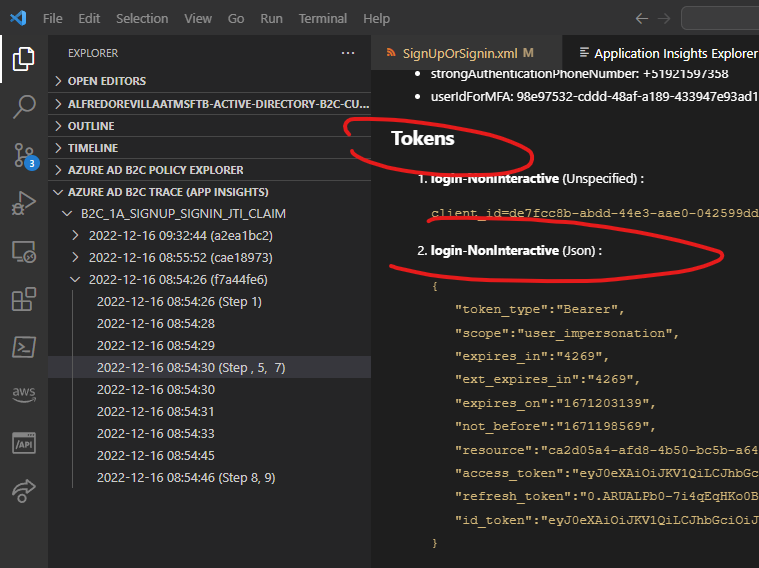The image size is (759, 568).
Task: Expand the Outline section
Action: point(210,126)
